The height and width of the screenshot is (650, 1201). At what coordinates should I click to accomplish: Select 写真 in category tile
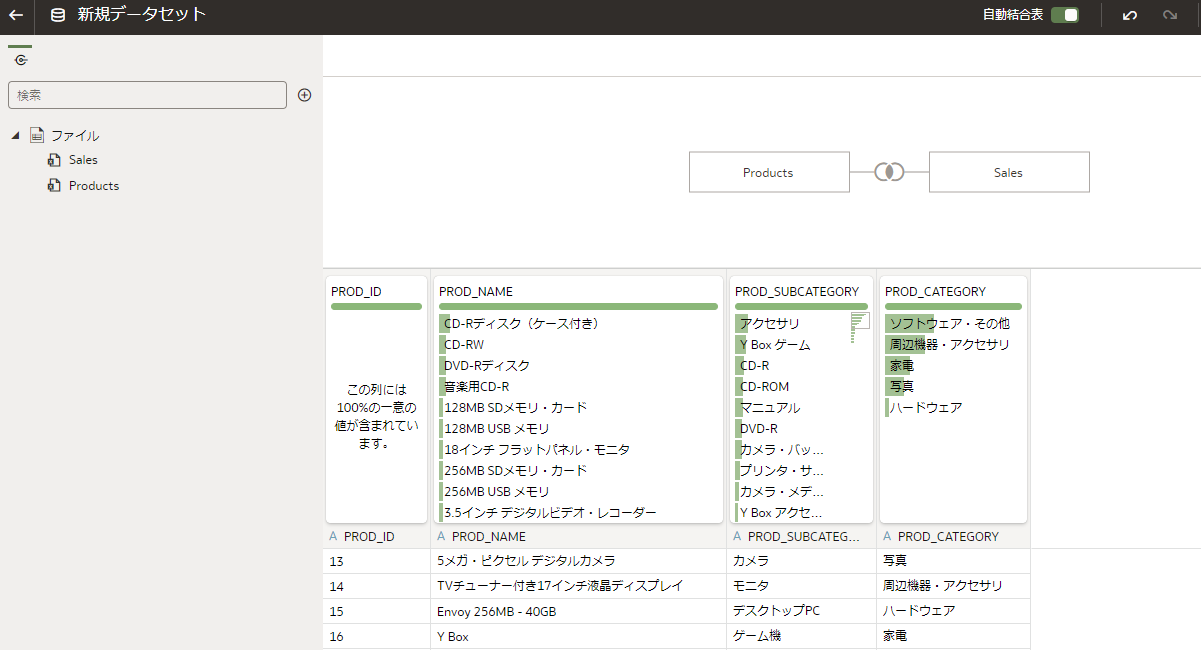[901, 387]
